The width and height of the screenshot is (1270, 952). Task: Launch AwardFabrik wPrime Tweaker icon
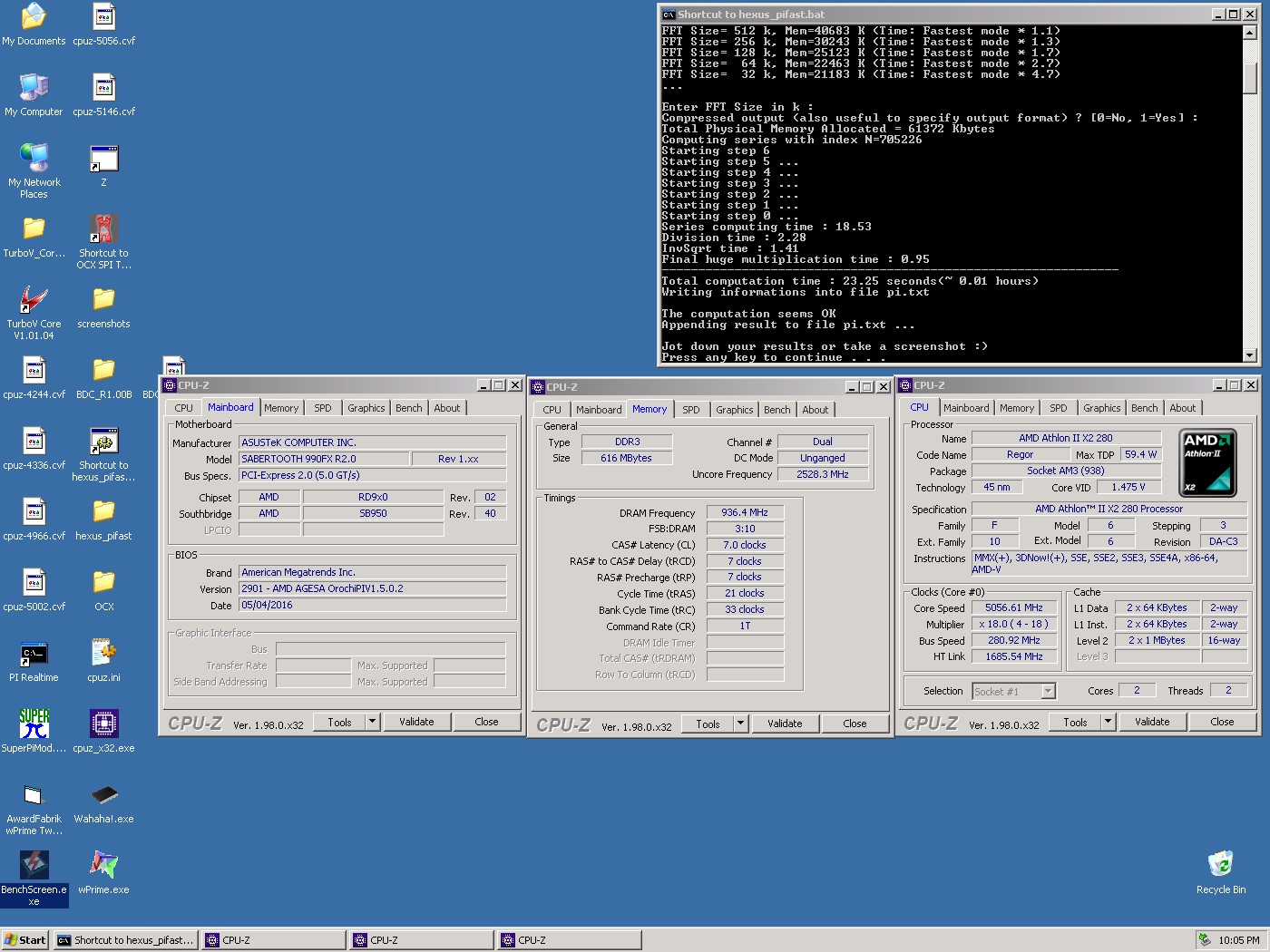34,808
